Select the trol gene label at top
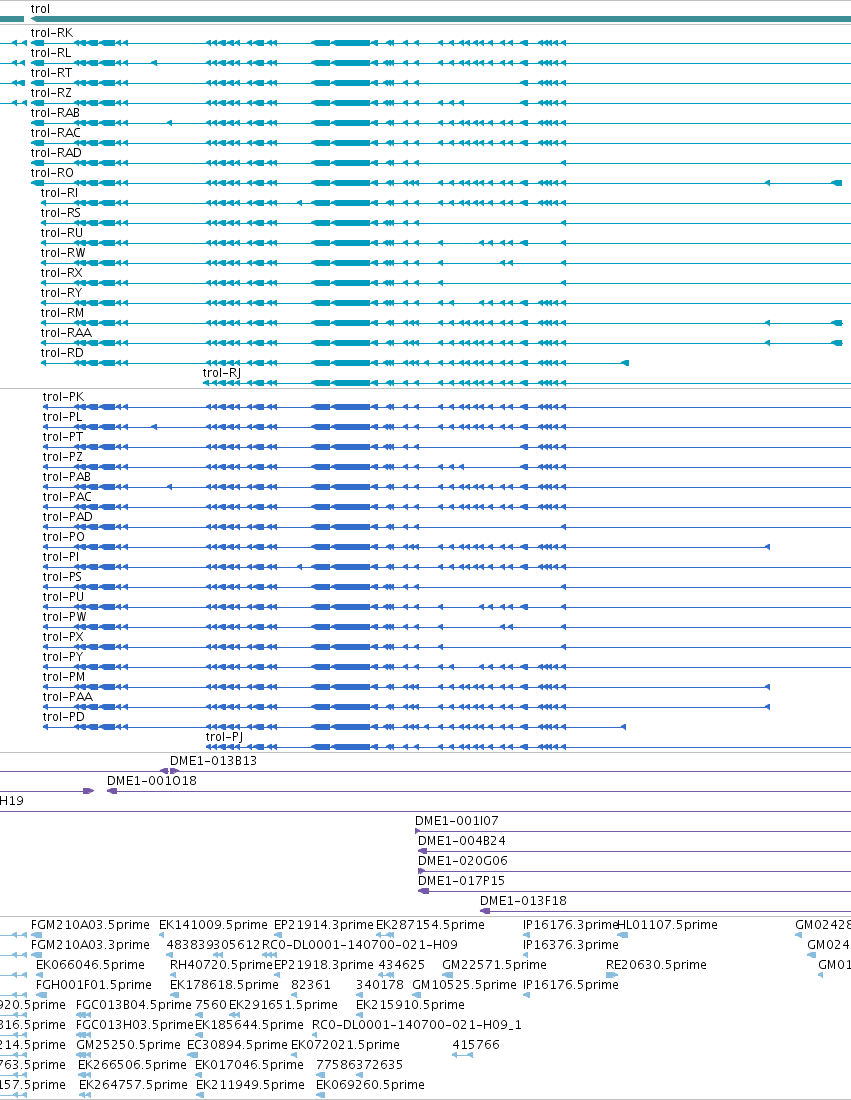This screenshot has height=1100, width=851. (x=40, y=9)
